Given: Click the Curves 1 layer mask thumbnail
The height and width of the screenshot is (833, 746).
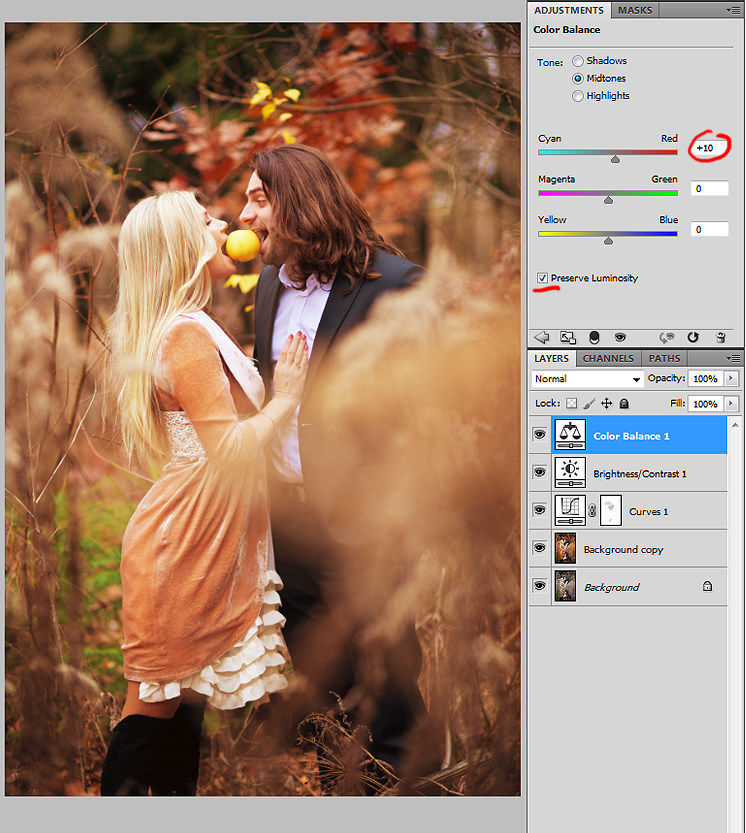Looking at the screenshot, I should (x=611, y=511).
